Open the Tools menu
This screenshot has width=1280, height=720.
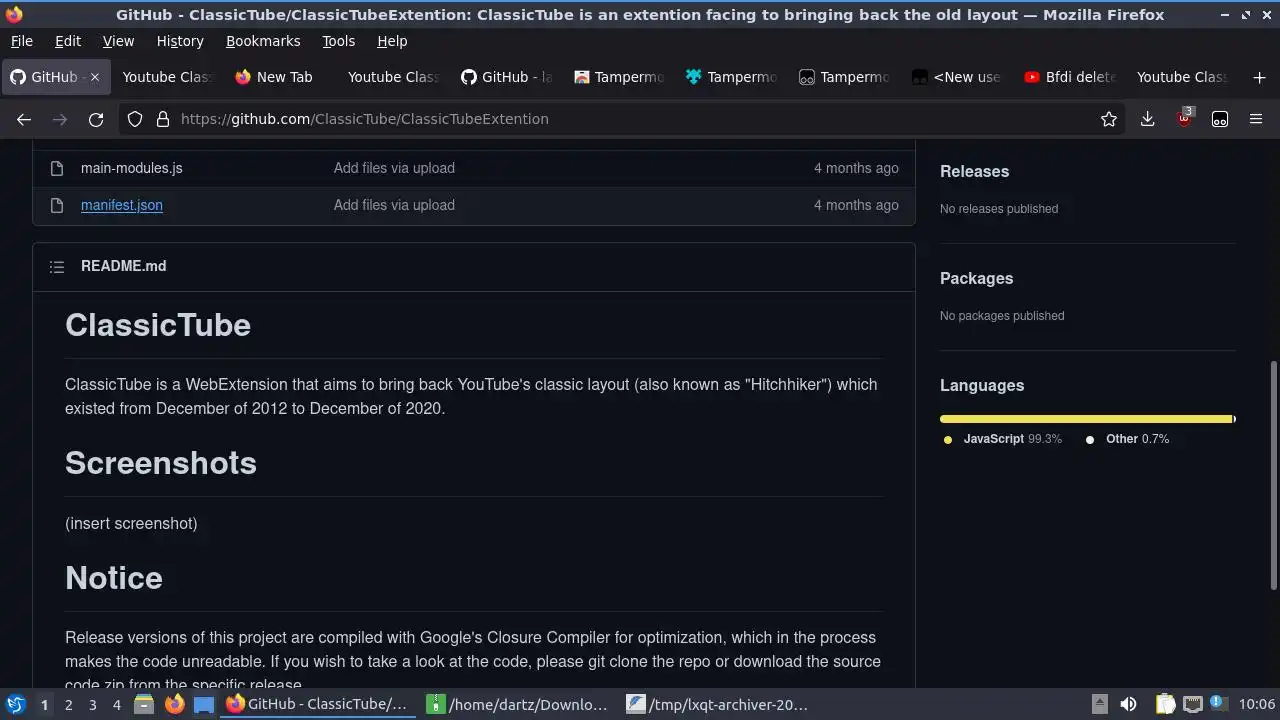[339, 41]
